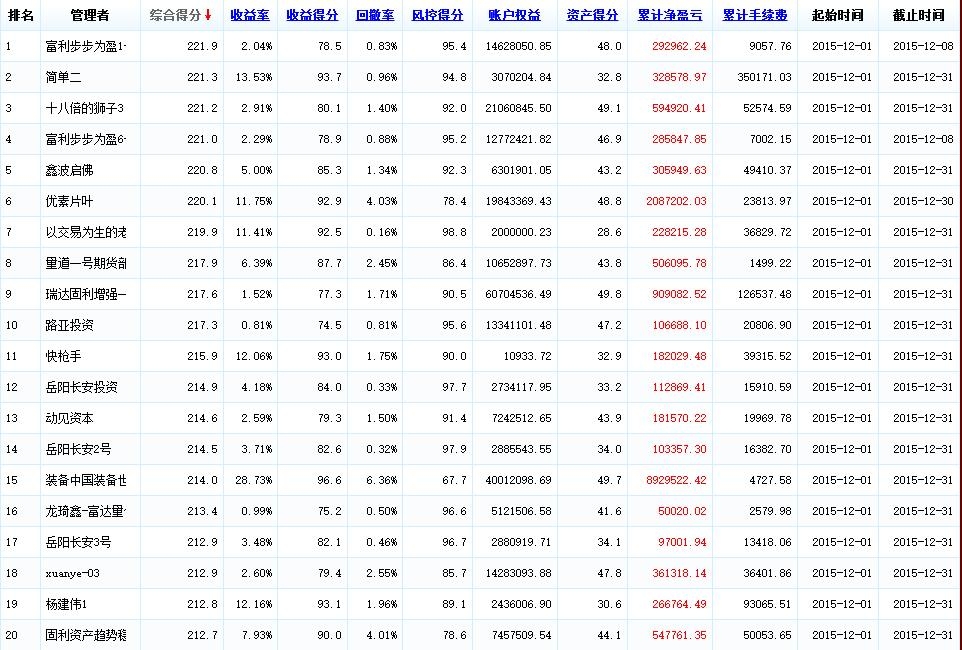Sort by the 回撤率 column header link
962x650 pixels.
pos(375,15)
